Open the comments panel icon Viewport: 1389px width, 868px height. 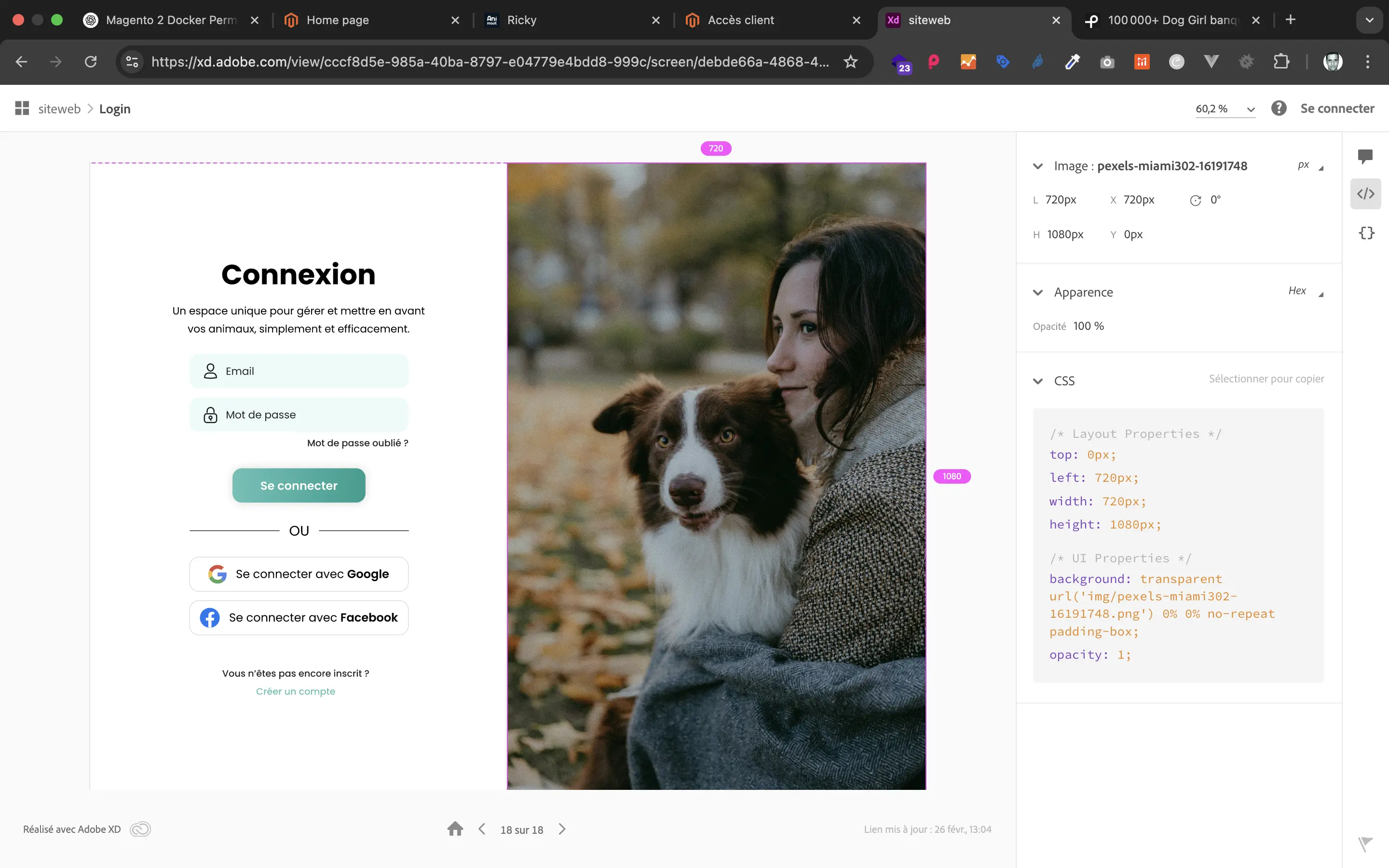click(1365, 156)
